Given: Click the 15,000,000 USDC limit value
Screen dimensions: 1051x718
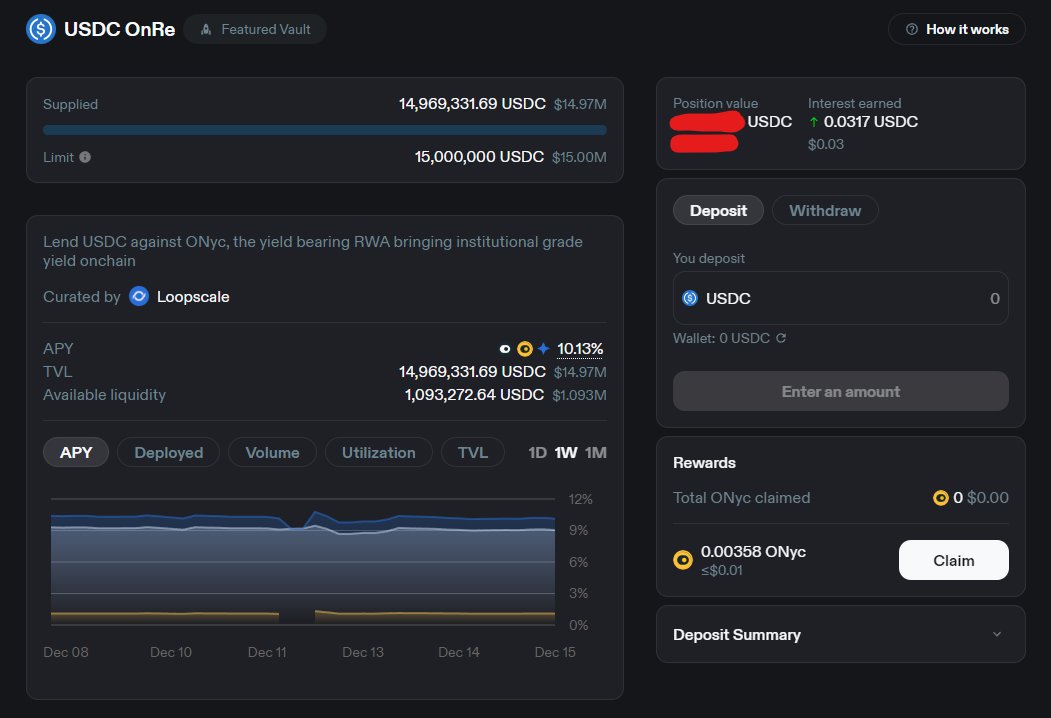Looking at the screenshot, I should (x=479, y=157).
